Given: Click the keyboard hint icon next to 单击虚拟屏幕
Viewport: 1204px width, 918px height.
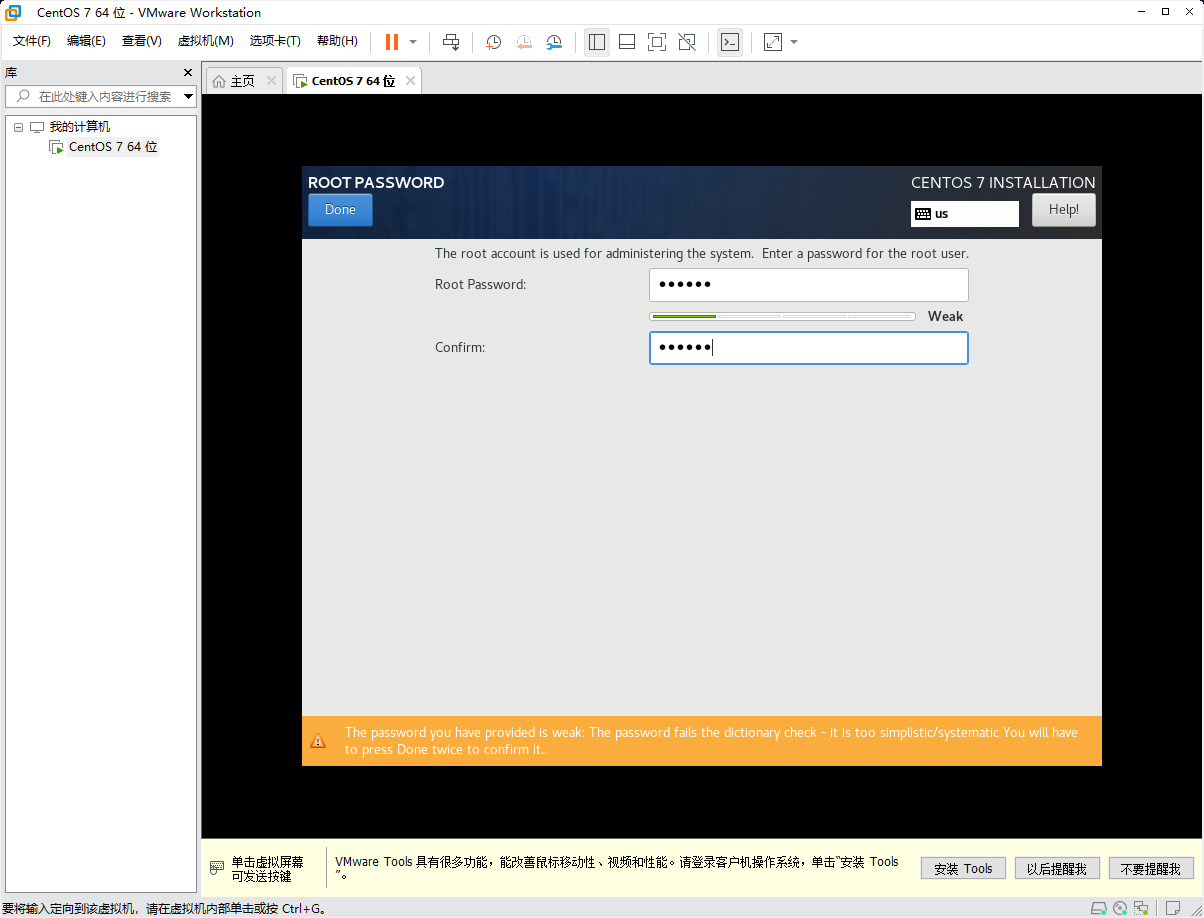Looking at the screenshot, I should (217, 868).
